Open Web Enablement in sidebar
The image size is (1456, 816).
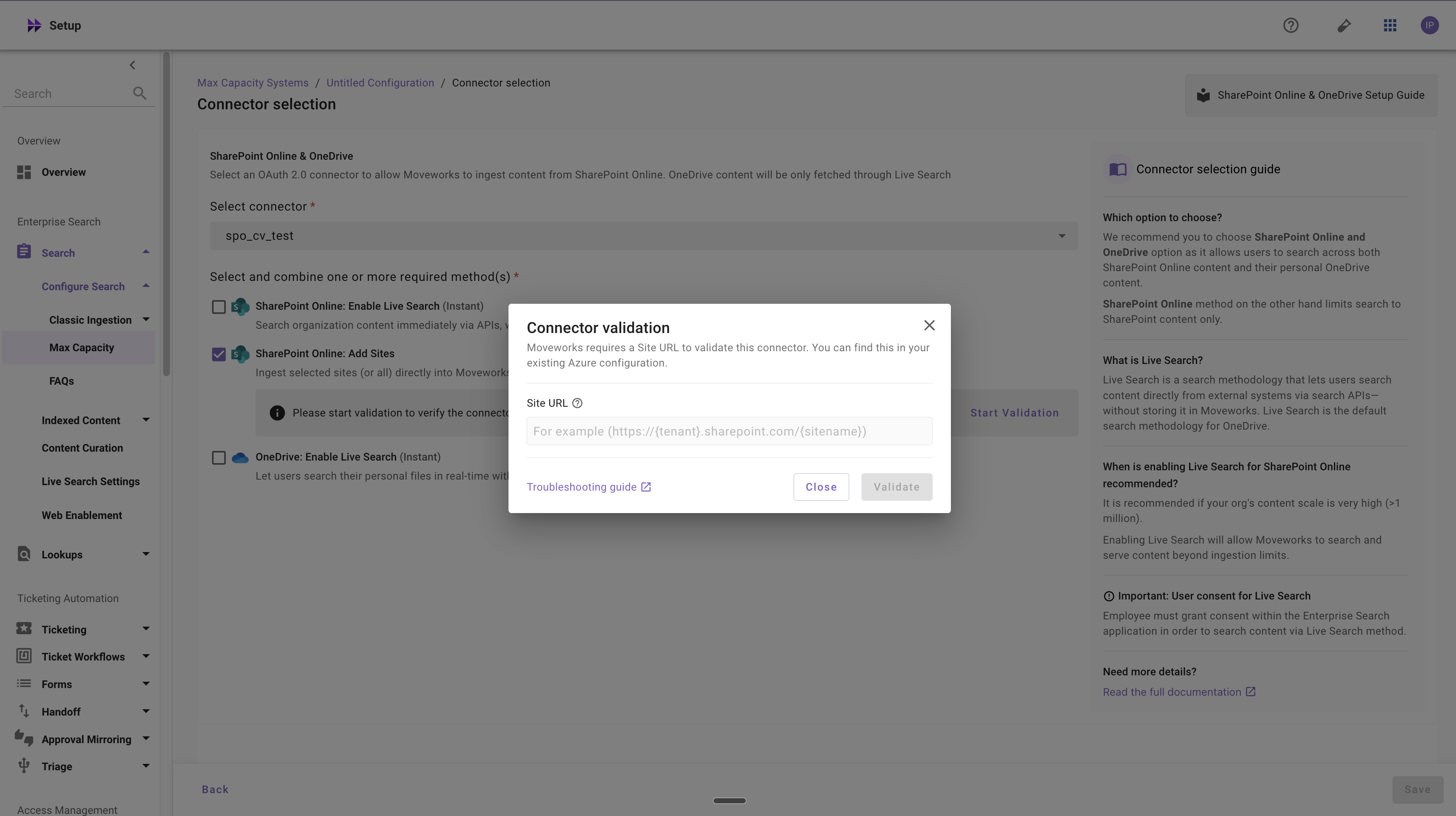(x=81, y=515)
